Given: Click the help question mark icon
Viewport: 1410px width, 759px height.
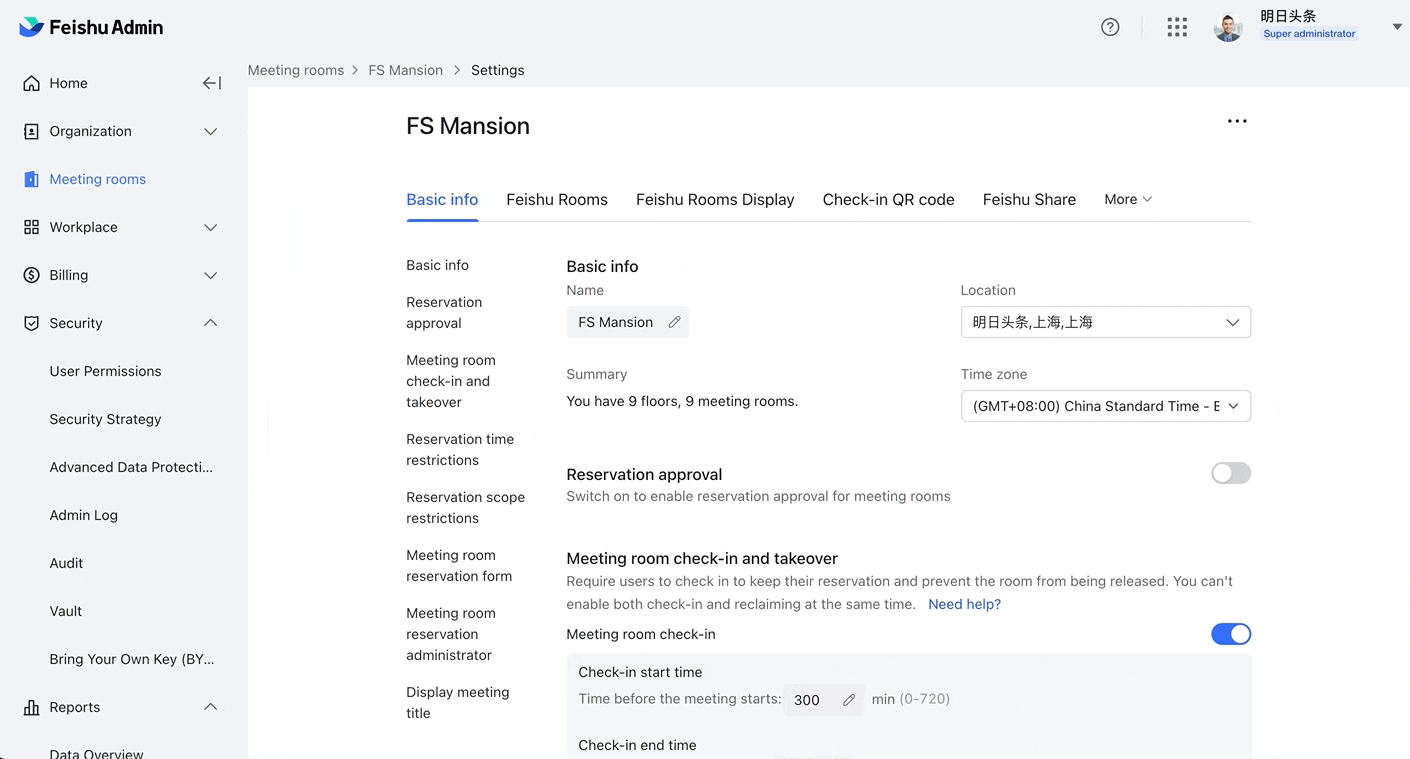Looking at the screenshot, I should [1110, 27].
